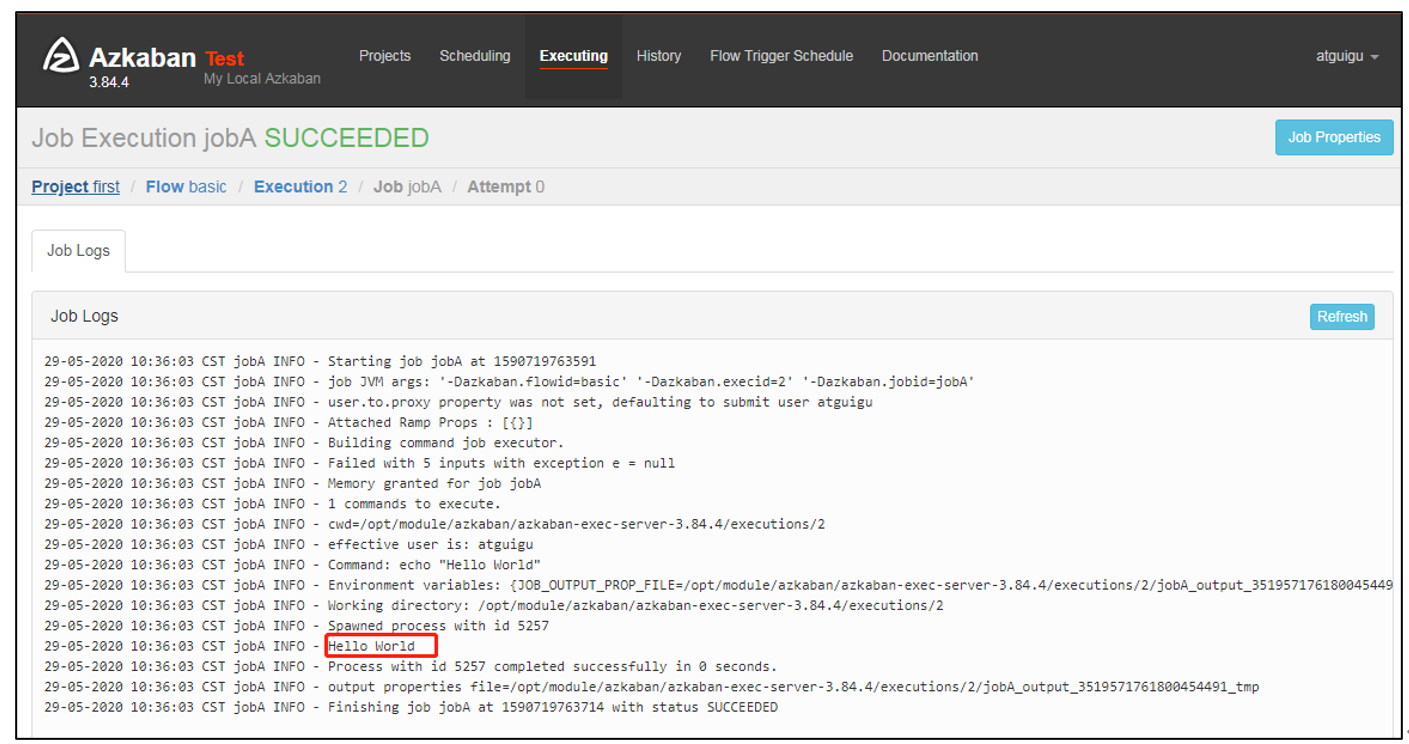1409x744 pixels.
Task: Click the 'Memory granted for job jobA' line
Action: tap(293, 483)
